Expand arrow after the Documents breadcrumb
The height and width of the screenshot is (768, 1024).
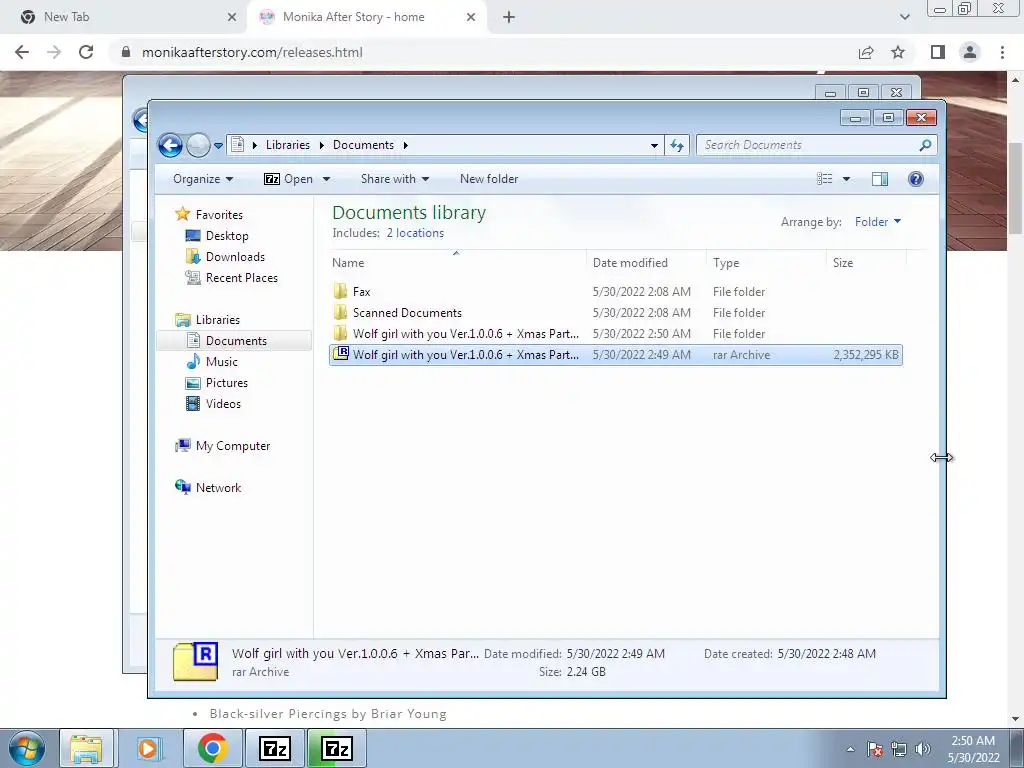tap(406, 145)
